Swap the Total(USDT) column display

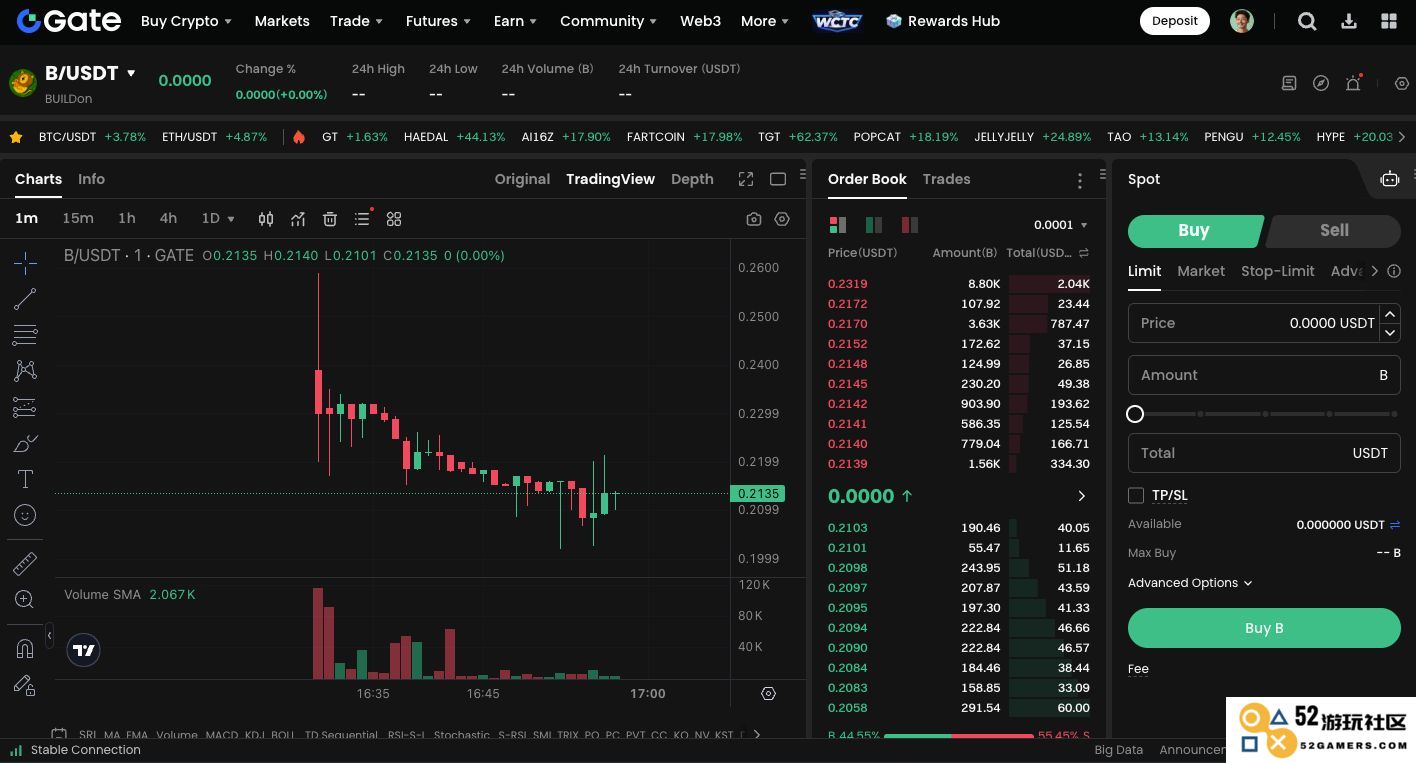[x=1083, y=253]
